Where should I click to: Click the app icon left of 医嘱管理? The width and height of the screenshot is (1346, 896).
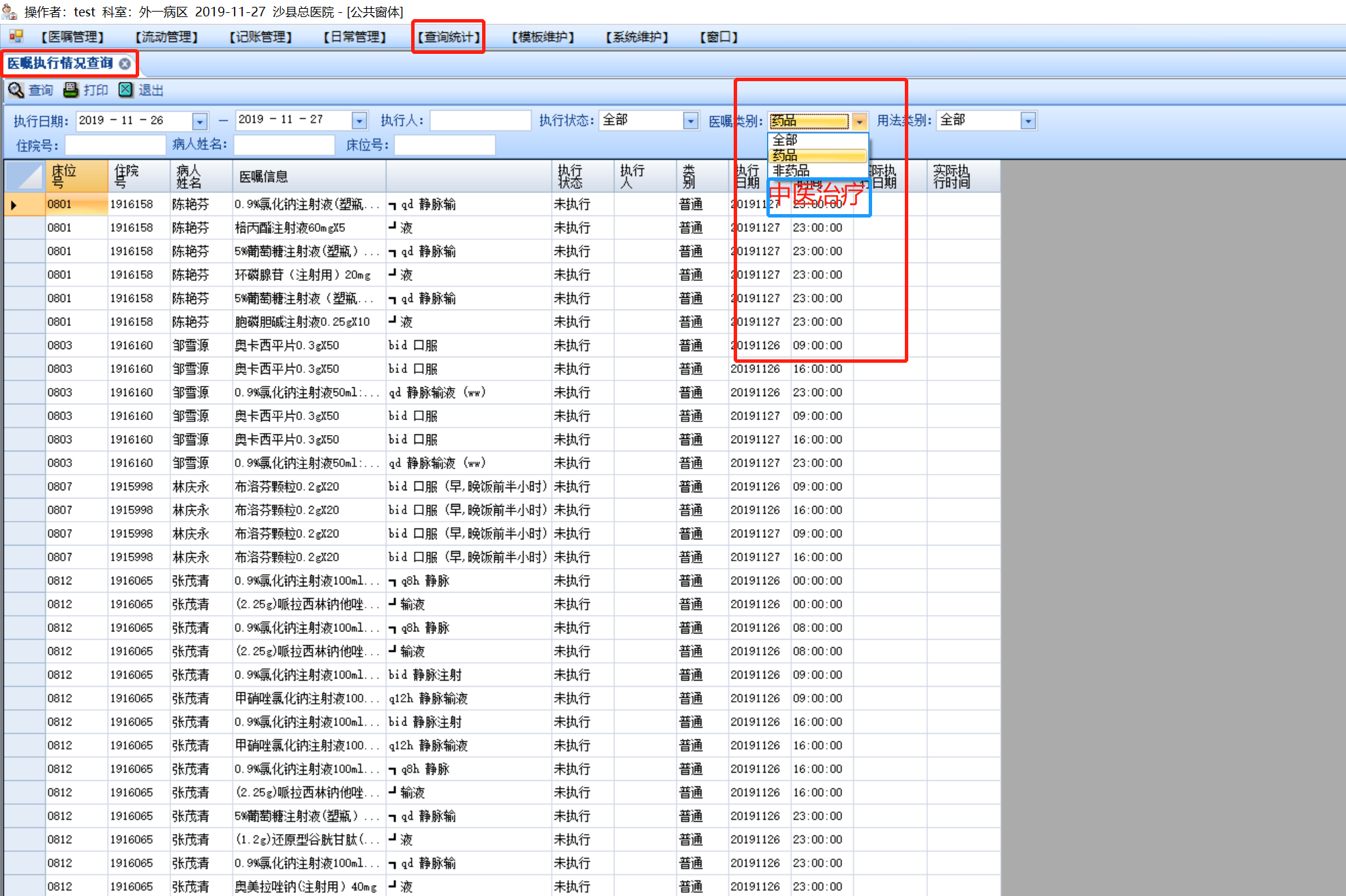[16, 37]
